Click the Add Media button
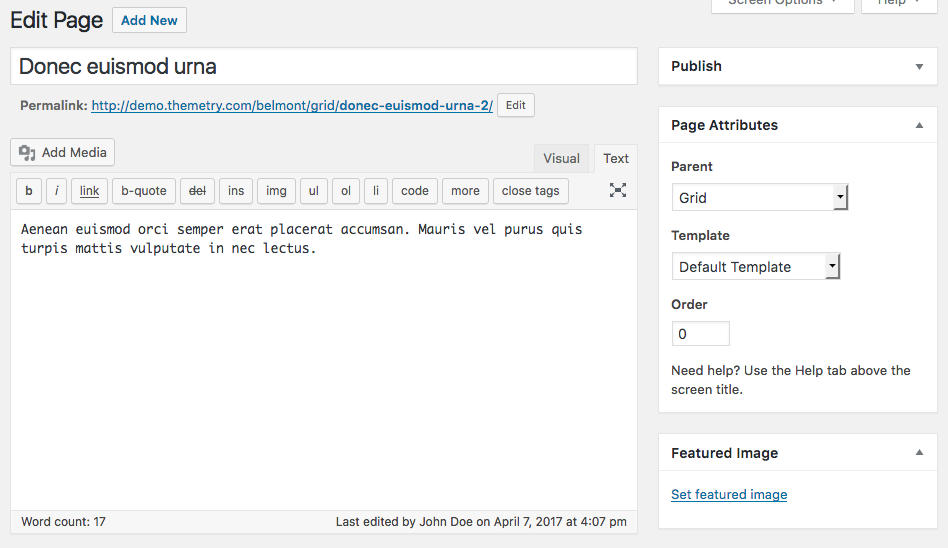This screenshot has height=548, width=948. tap(63, 153)
